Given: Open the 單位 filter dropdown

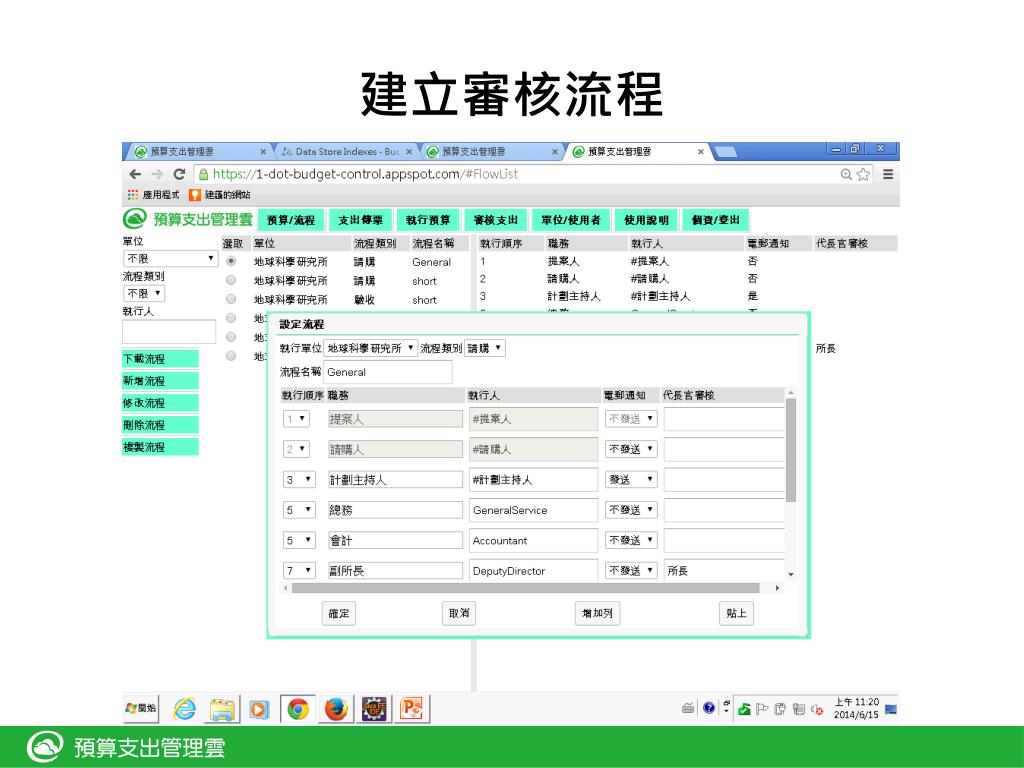Looking at the screenshot, I should [170, 259].
